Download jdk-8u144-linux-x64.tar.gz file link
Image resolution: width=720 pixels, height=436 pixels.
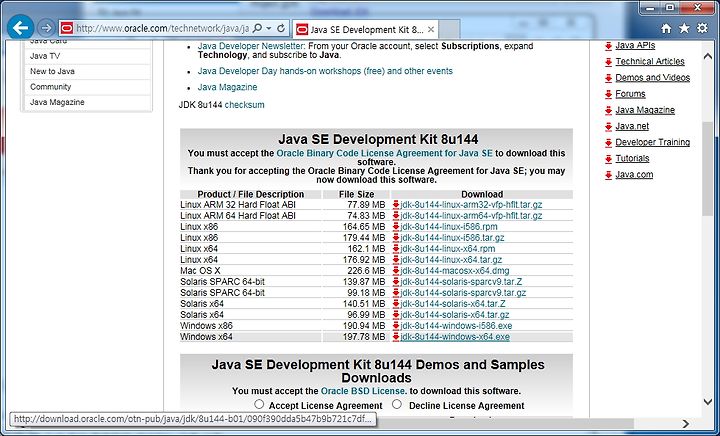[x=451, y=260]
